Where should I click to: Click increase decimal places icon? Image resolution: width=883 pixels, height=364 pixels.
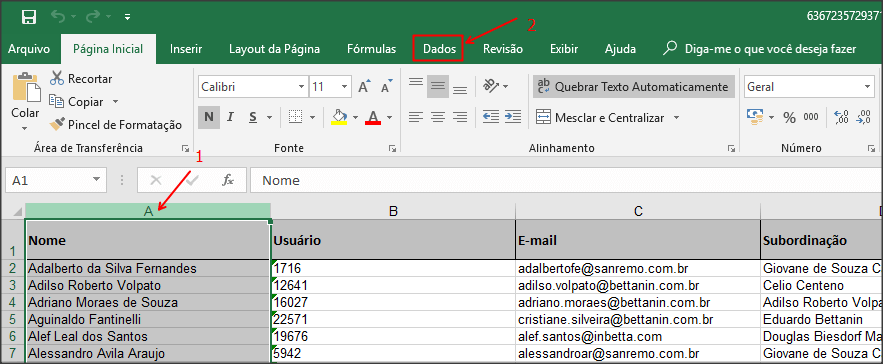[x=842, y=117]
